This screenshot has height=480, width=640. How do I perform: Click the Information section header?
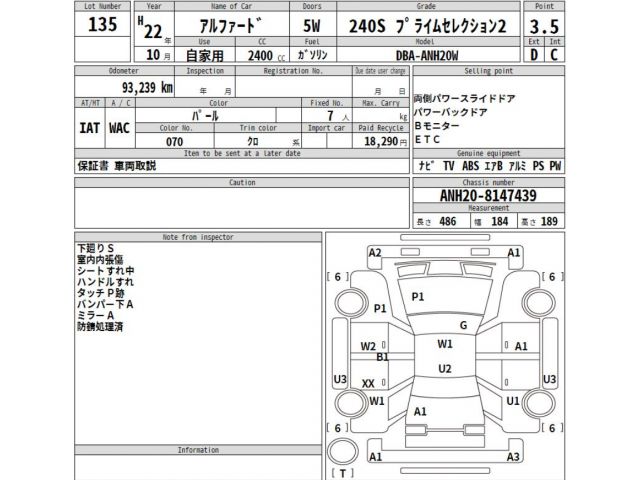click(198, 450)
